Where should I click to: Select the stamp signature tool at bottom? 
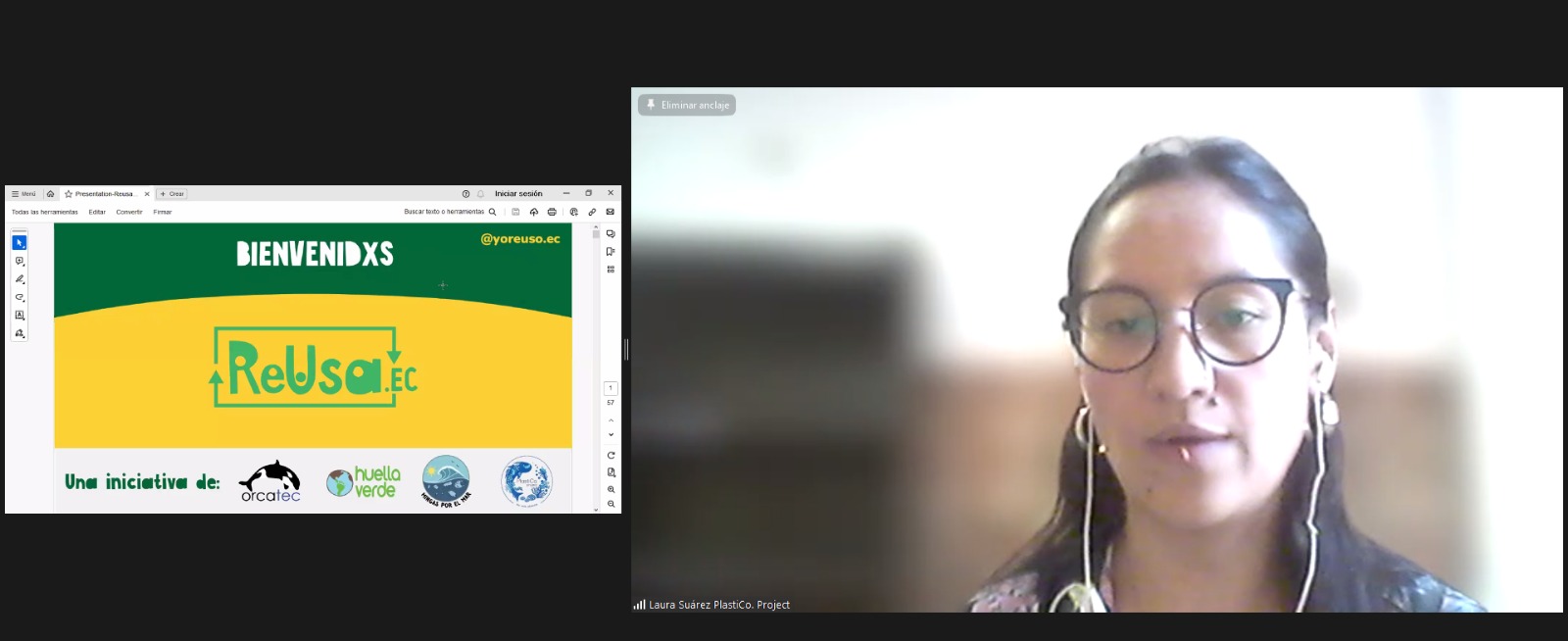point(19,333)
